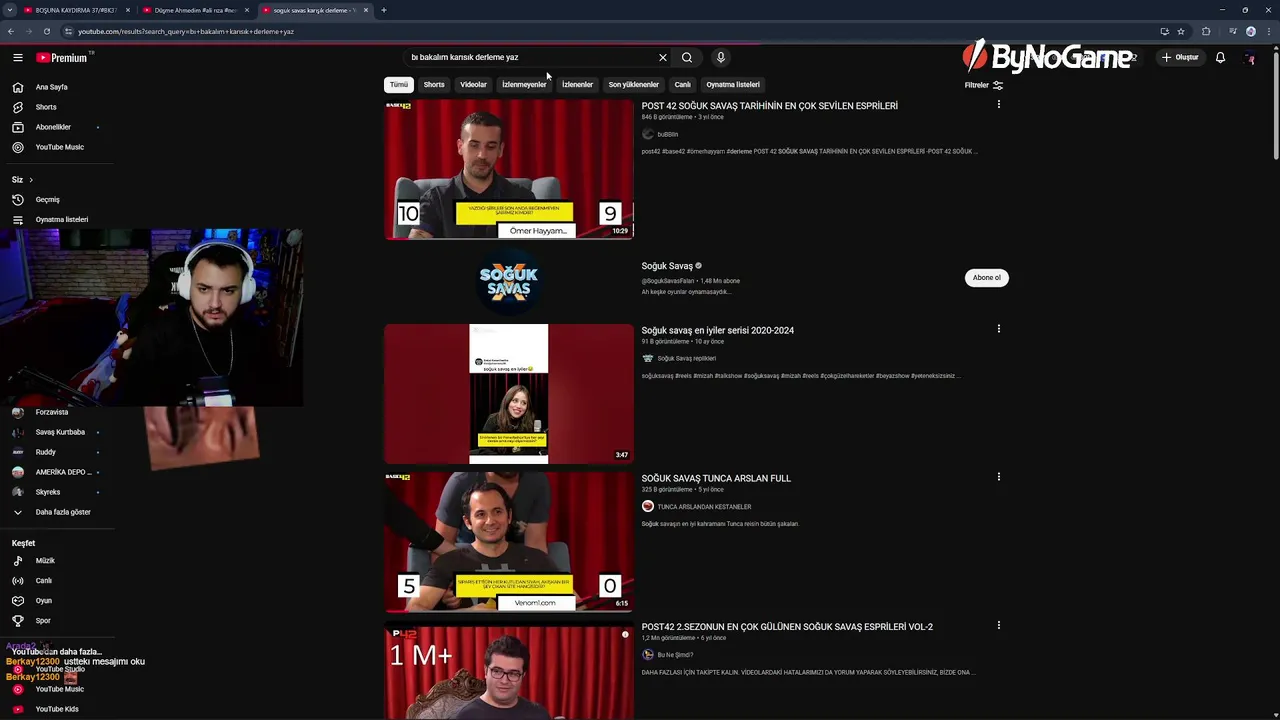Open Forzavista subscription in sidebar
The width and height of the screenshot is (1280, 720).
click(x=52, y=412)
